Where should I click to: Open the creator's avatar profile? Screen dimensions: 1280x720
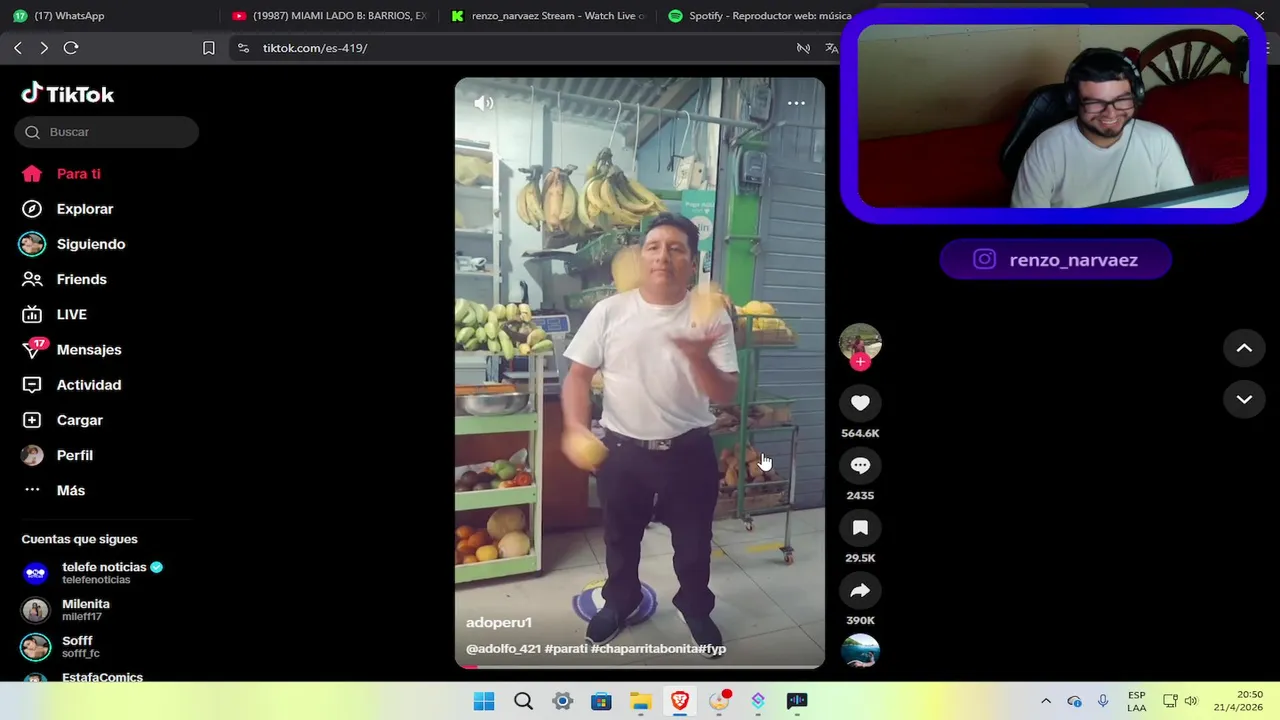pos(860,343)
